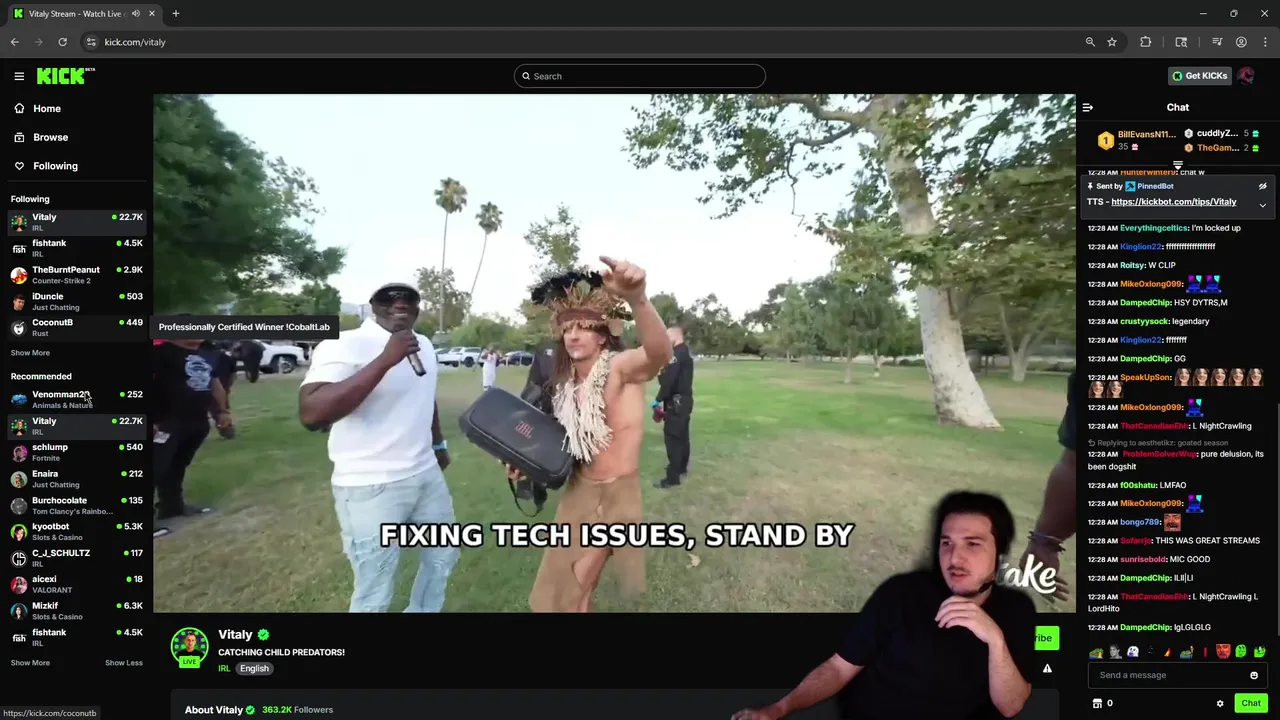Open CoconutB channel
Viewport: 1280px width, 720px height.
coord(77,327)
